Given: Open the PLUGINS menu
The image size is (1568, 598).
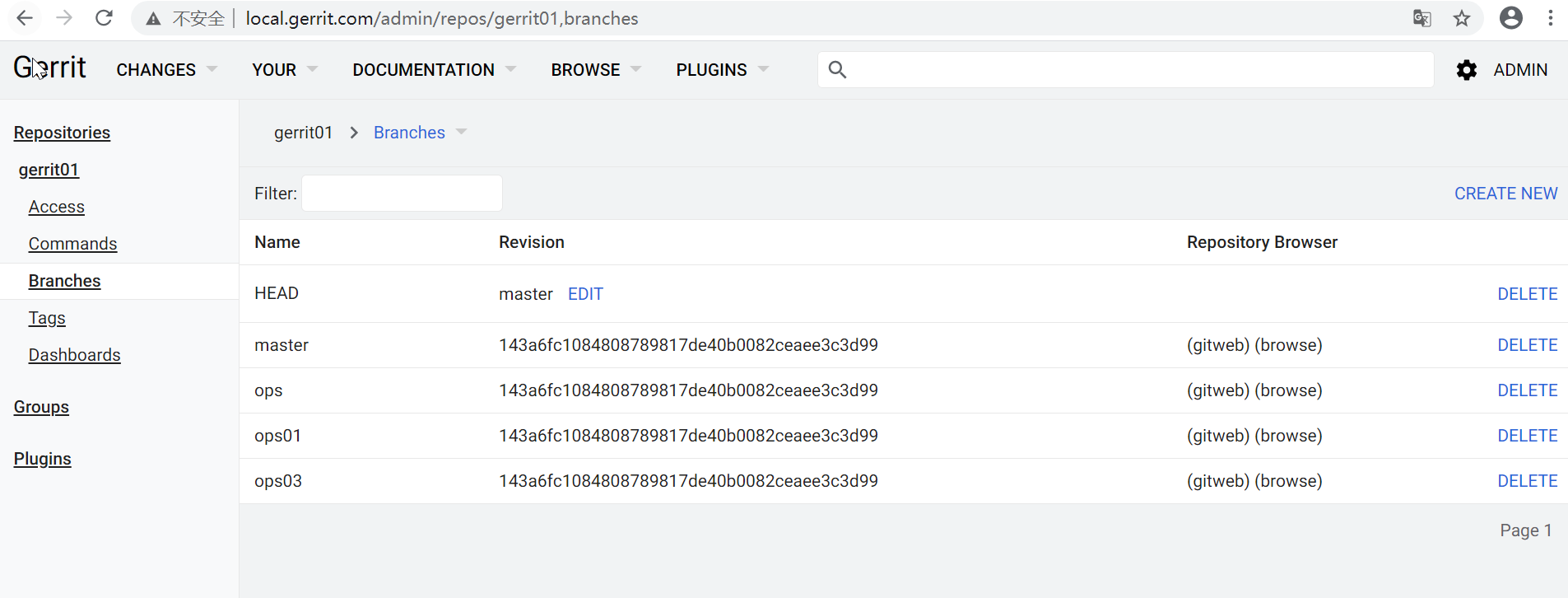Looking at the screenshot, I should click(x=712, y=70).
